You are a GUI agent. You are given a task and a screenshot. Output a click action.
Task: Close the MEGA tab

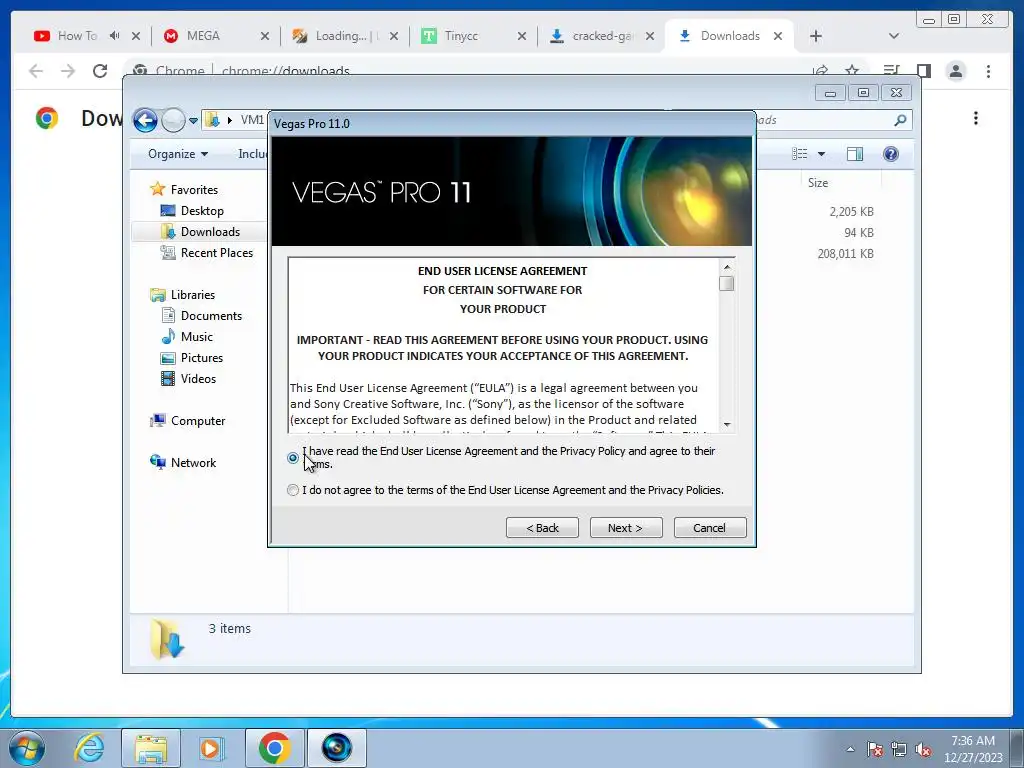[264, 36]
